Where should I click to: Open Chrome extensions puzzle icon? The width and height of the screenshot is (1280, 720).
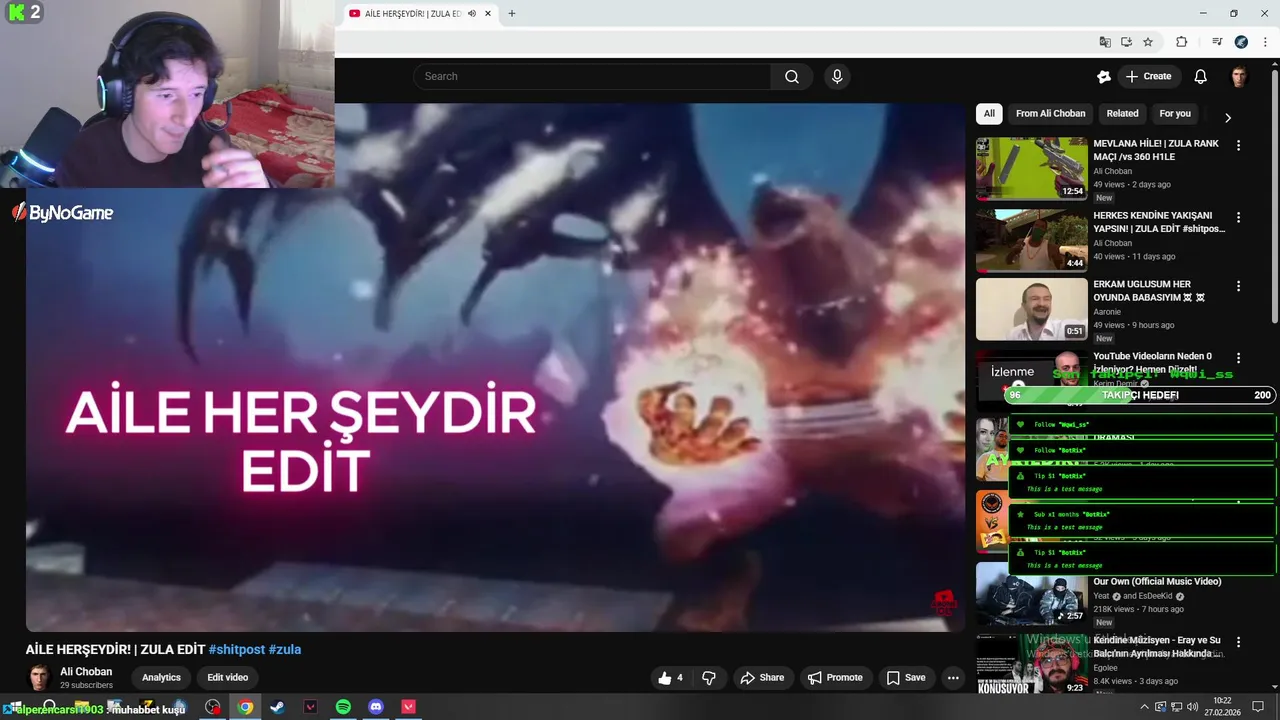click(1181, 42)
